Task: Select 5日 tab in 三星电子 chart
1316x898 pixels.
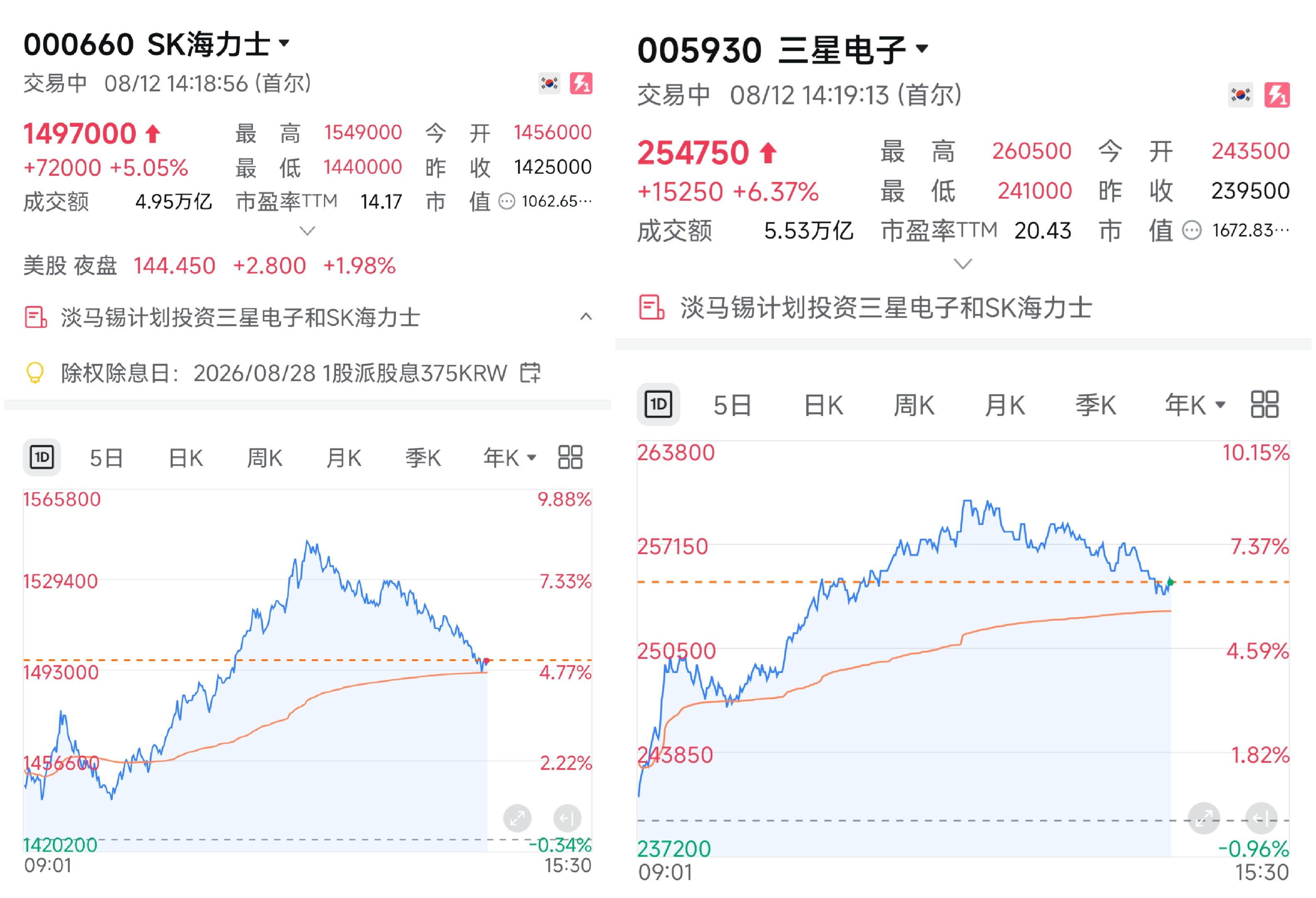Action: (732, 406)
